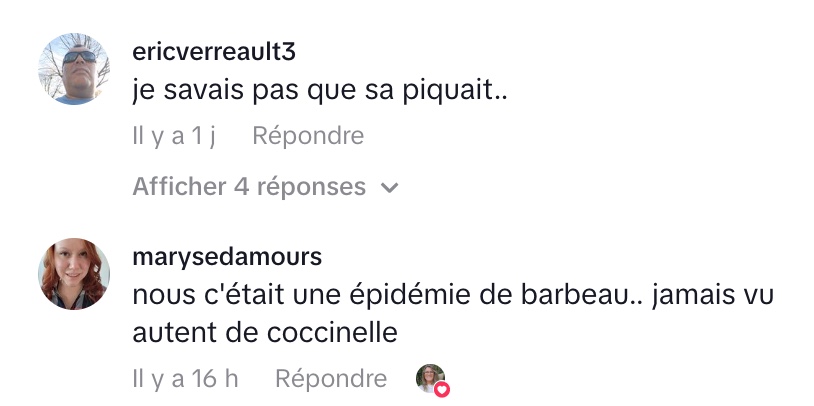Expand the chevron beside 'Afficher 4 réponses'
The image size is (814, 406).
(x=389, y=188)
